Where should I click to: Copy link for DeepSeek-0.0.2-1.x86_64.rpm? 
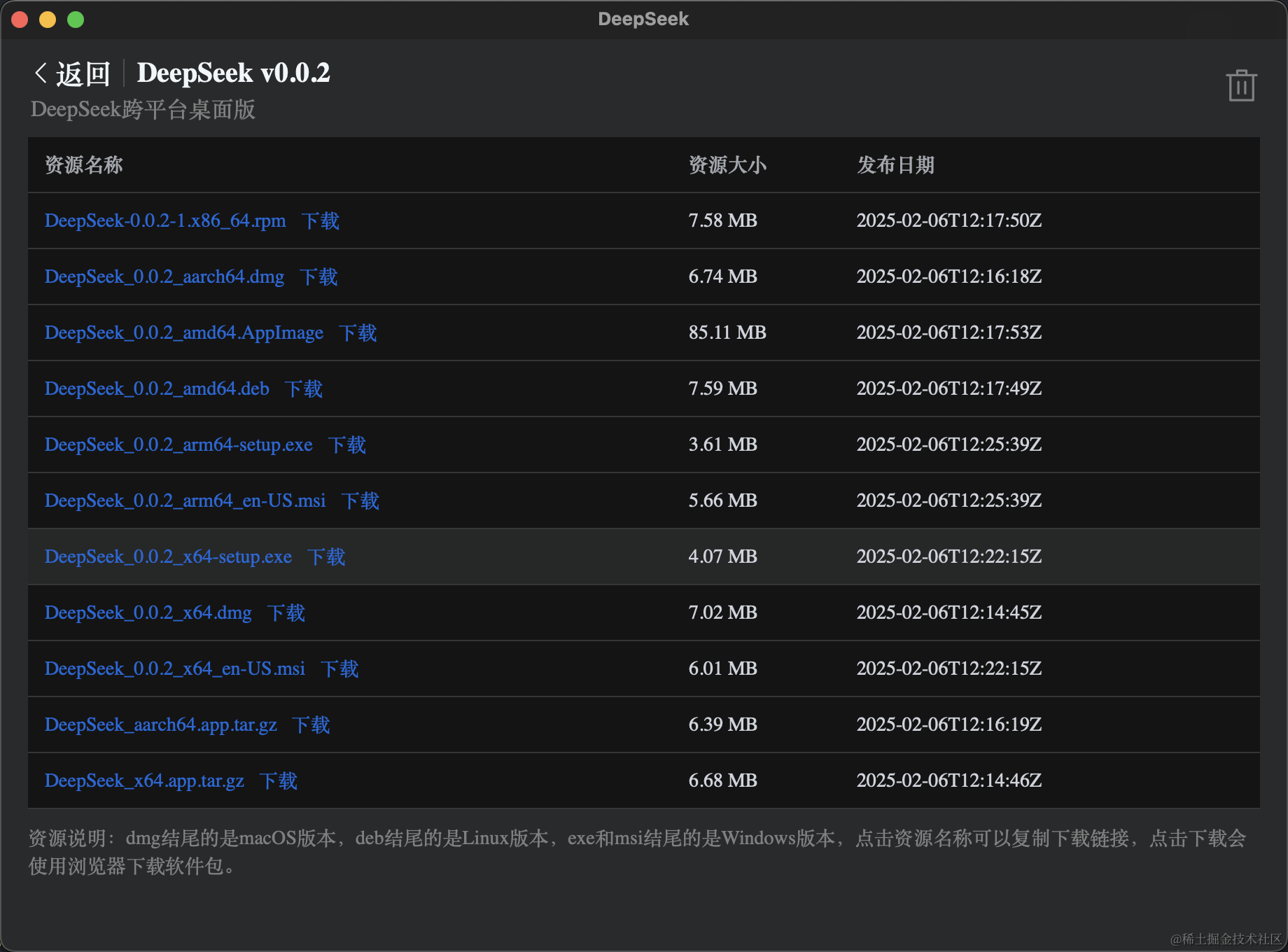point(165,220)
